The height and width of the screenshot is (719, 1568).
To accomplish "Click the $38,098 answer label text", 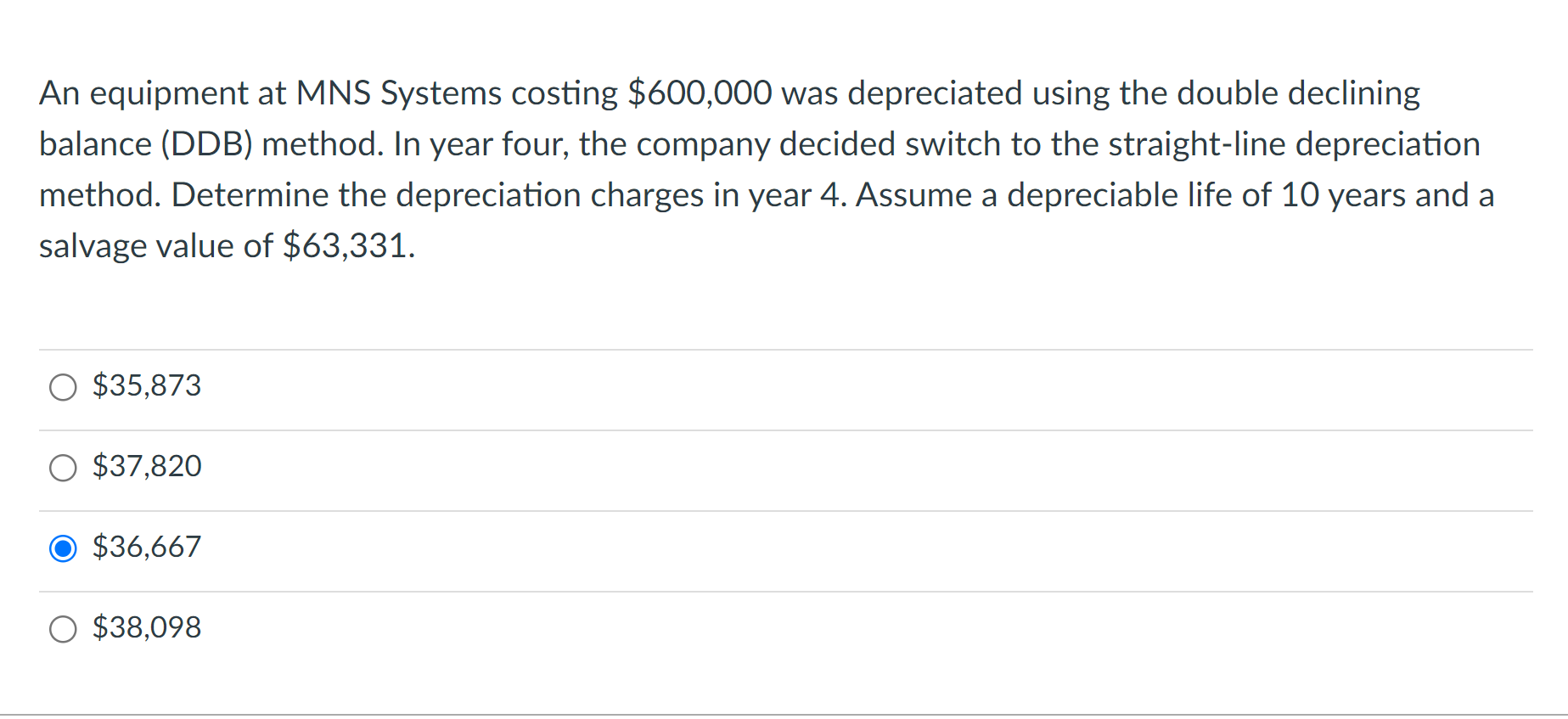I will tap(146, 627).
